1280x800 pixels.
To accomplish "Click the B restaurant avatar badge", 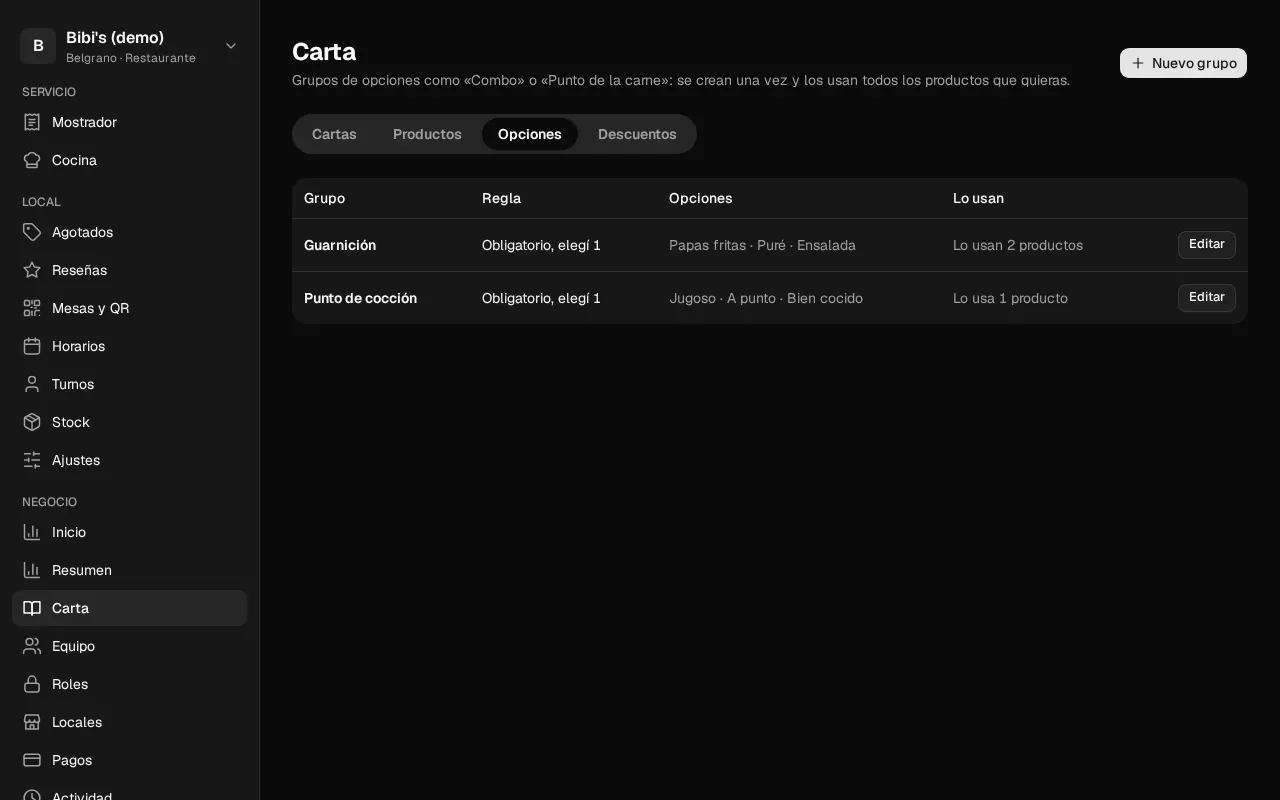I will [x=38, y=46].
